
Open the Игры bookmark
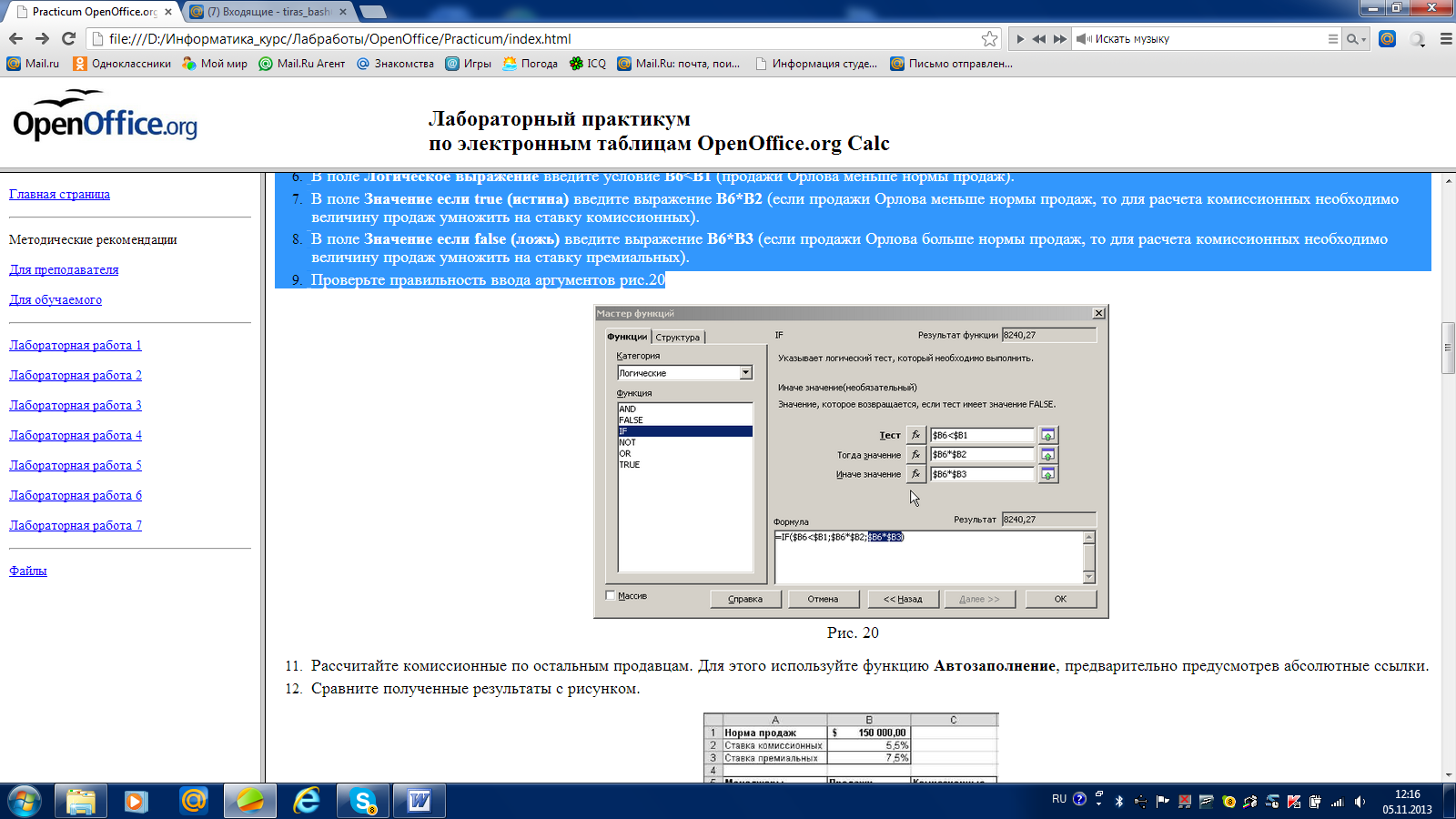[x=468, y=64]
